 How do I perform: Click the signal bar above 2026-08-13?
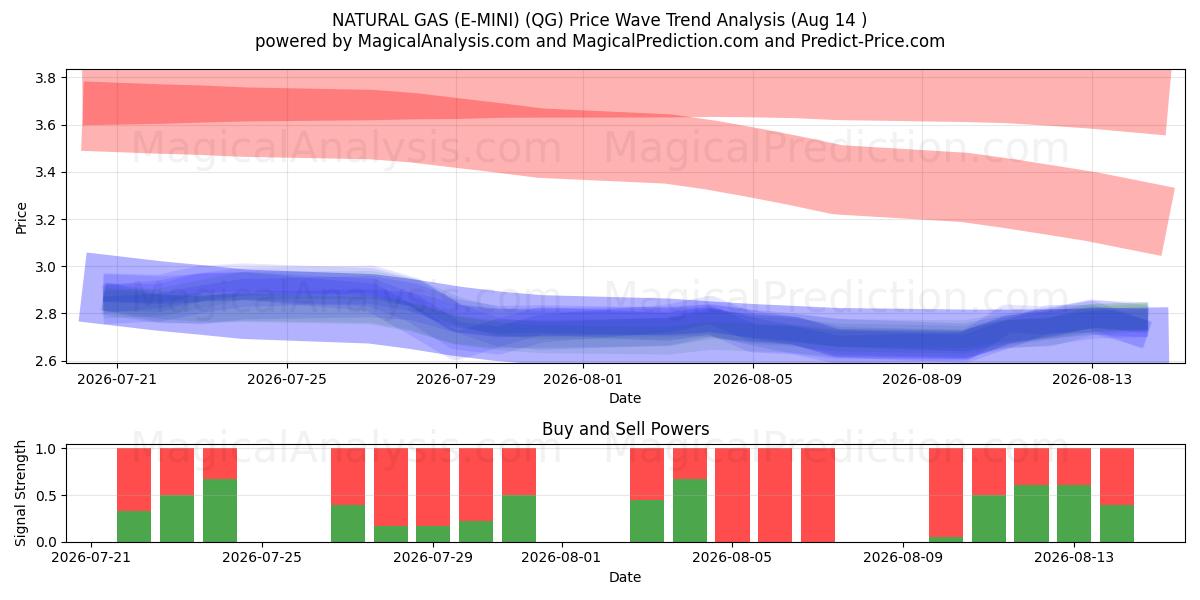pyautogui.click(x=1074, y=495)
